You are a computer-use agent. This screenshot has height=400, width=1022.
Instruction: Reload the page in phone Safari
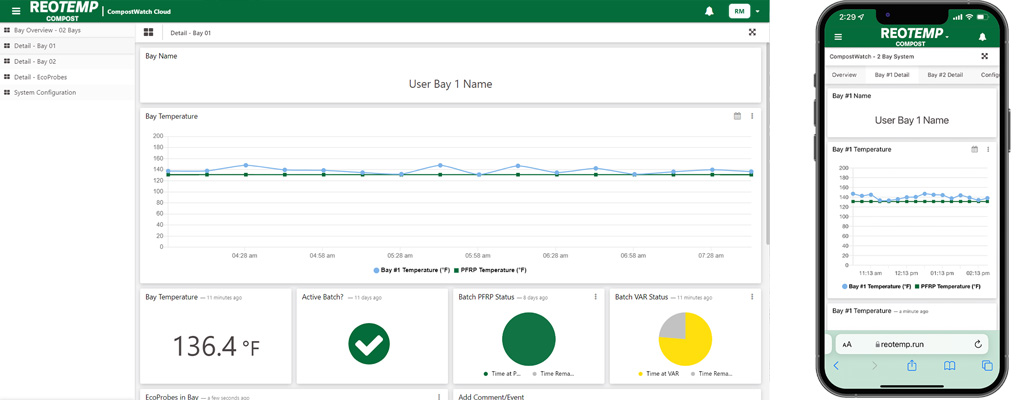click(978, 345)
